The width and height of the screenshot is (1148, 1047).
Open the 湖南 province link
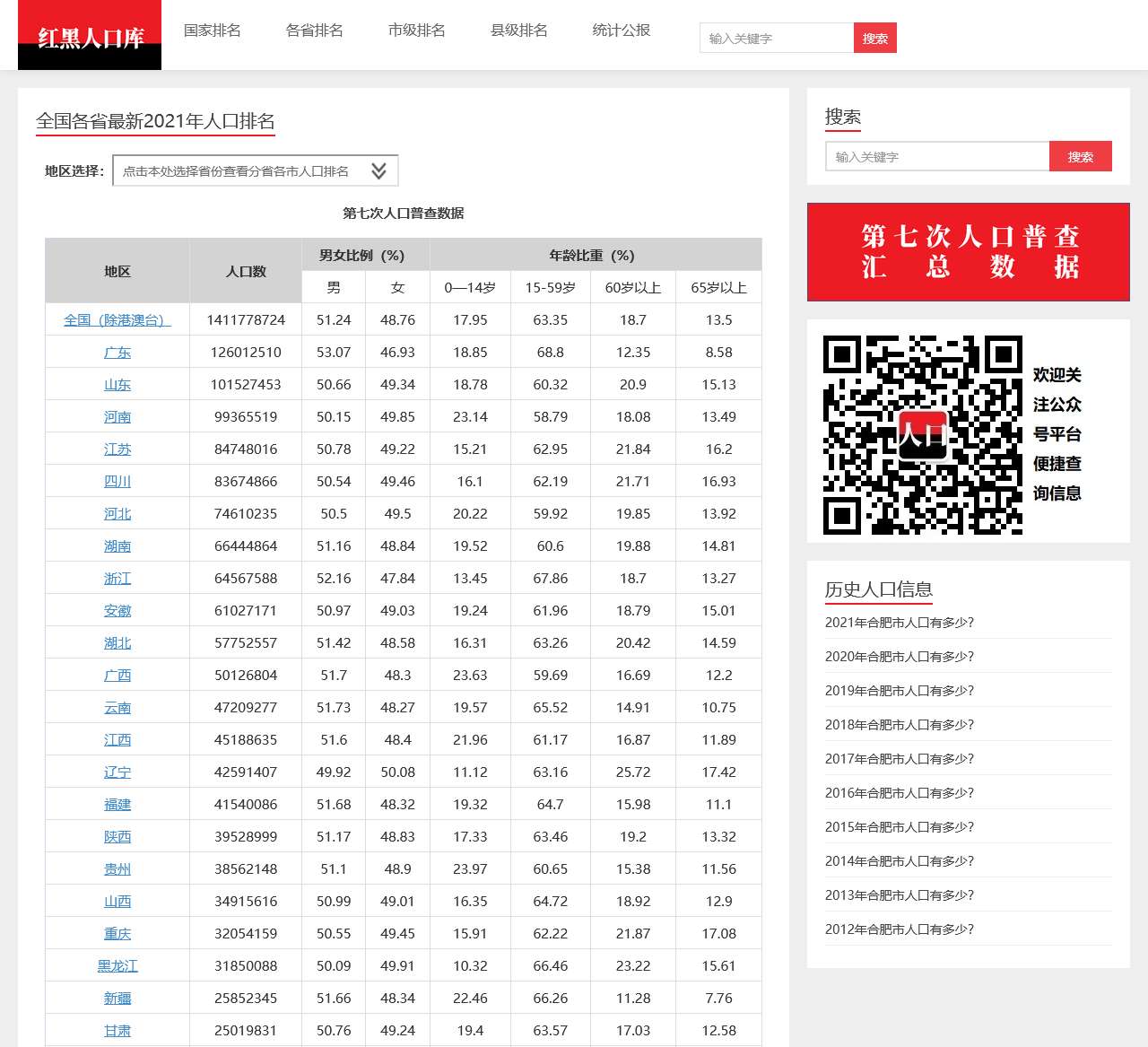(117, 546)
